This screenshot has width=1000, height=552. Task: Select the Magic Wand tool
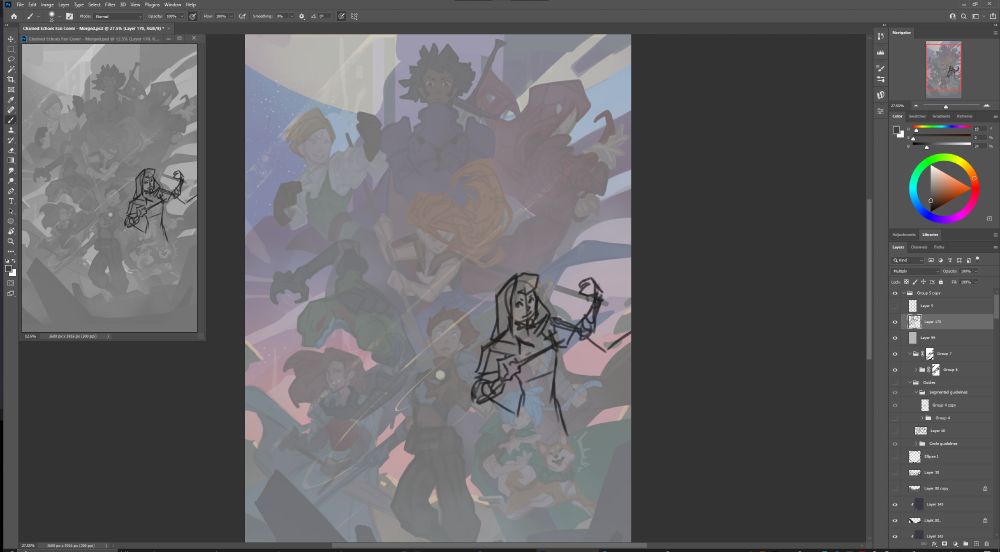click(x=11, y=69)
